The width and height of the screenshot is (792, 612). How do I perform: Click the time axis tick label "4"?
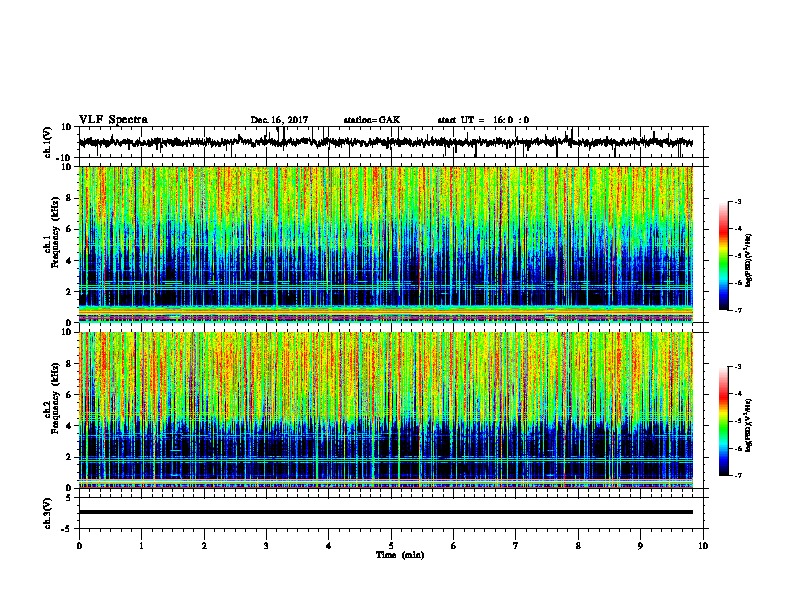pyautogui.click(x=329, y=546)
